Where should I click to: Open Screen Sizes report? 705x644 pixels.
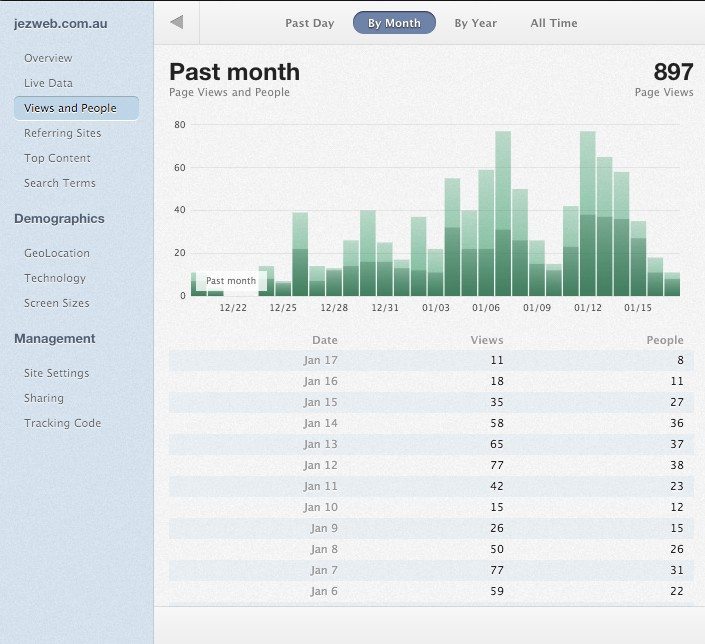pyautogui.click(x=57, y=303)
